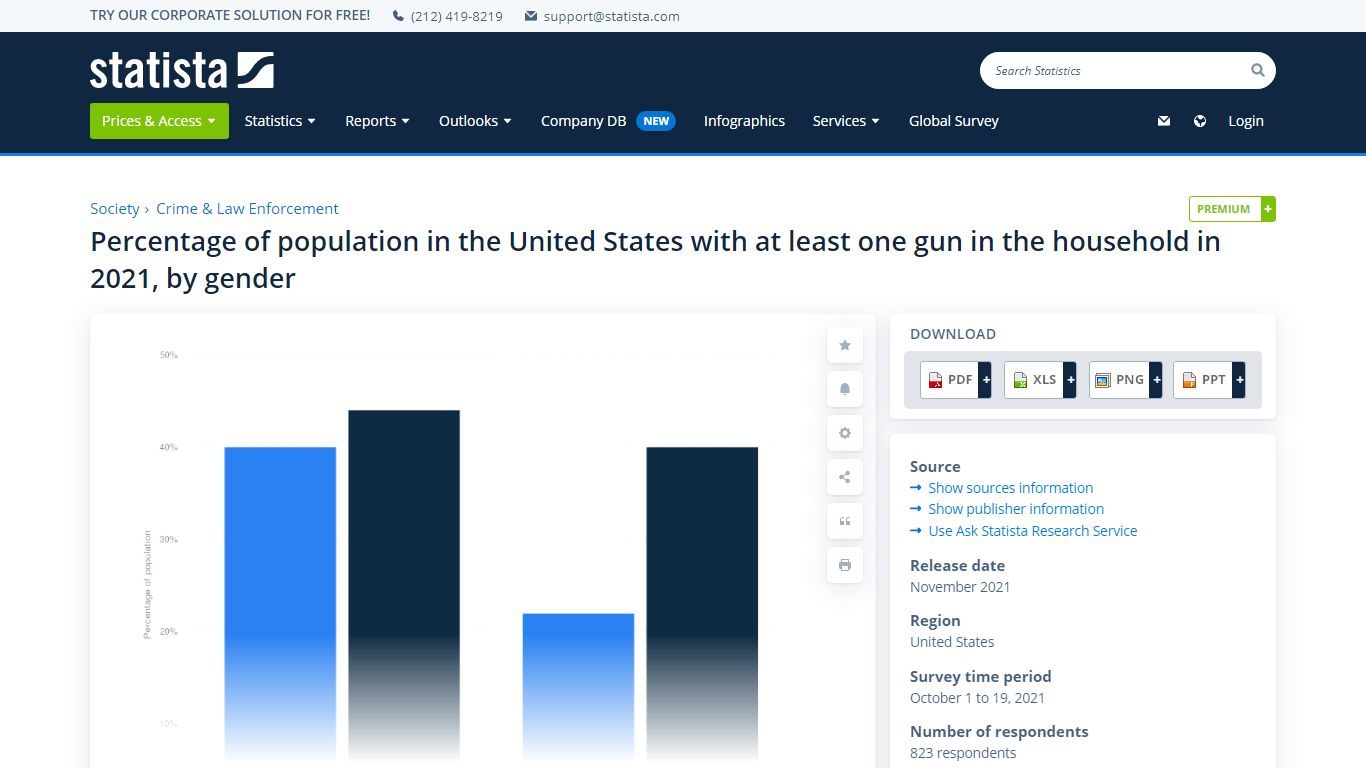Click the shortest light blue bar

[578, 686]
